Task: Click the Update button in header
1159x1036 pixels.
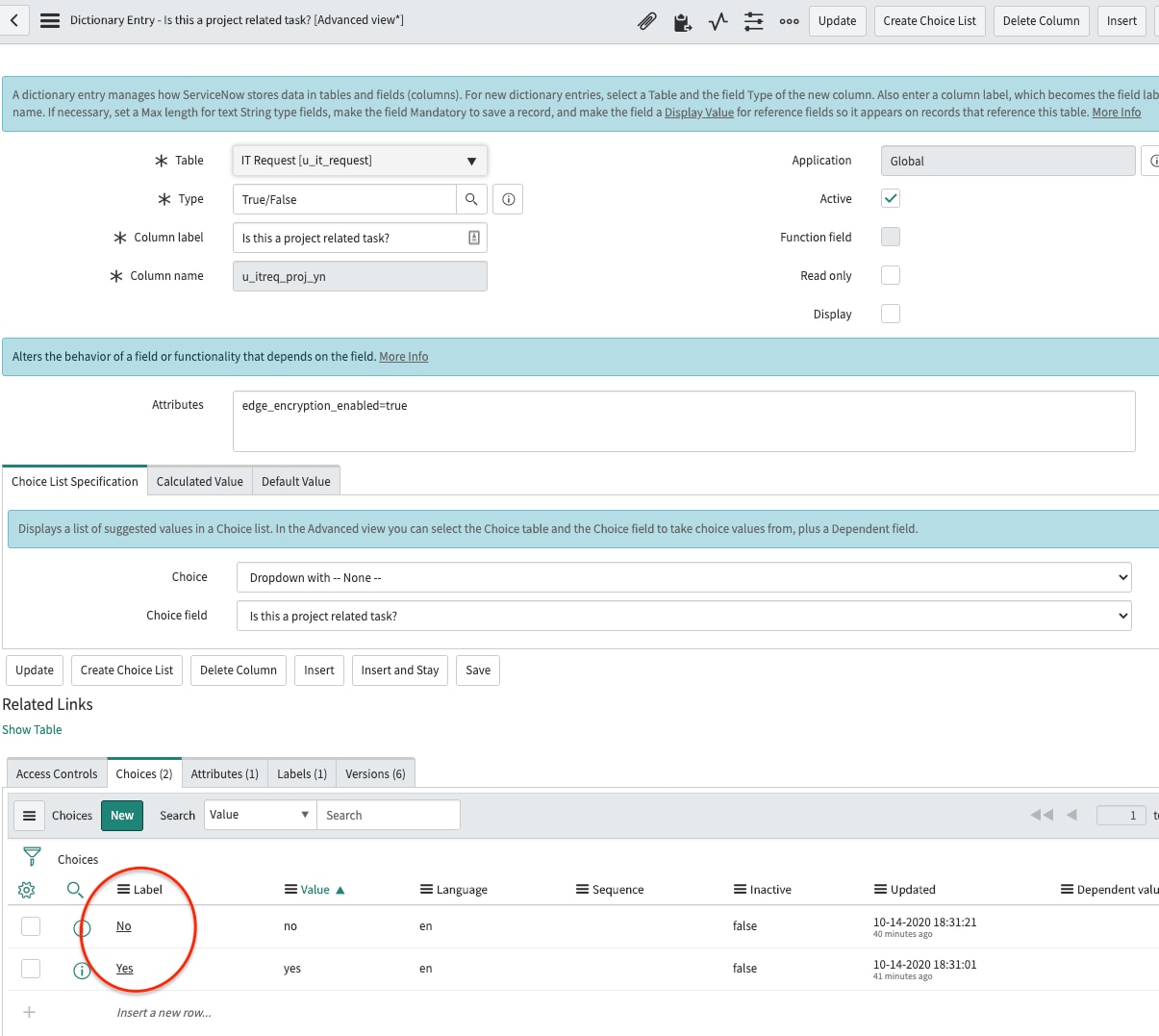Action: (x=837, y=20)
